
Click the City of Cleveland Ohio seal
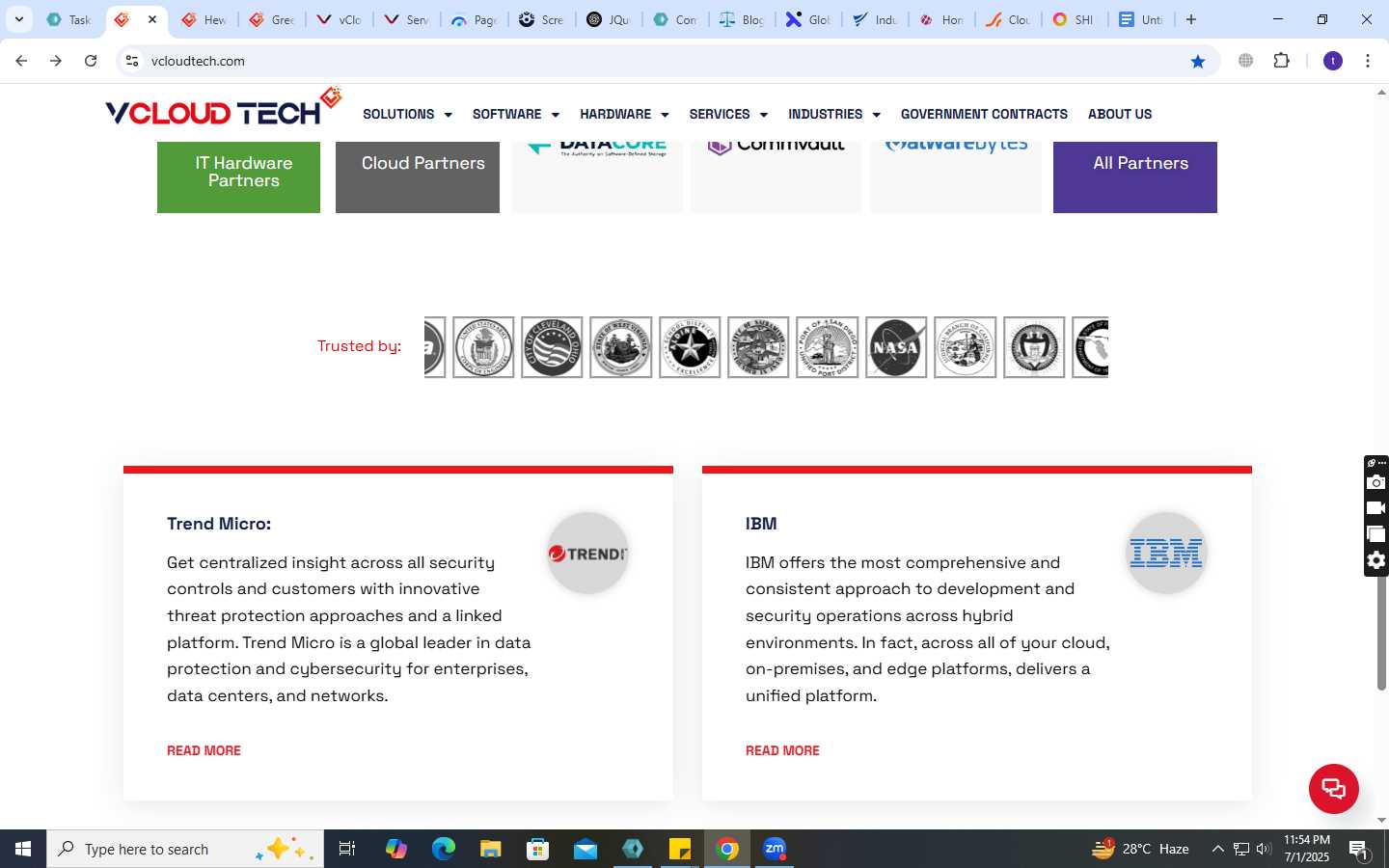pyautogui.click(x=552, y=347)
